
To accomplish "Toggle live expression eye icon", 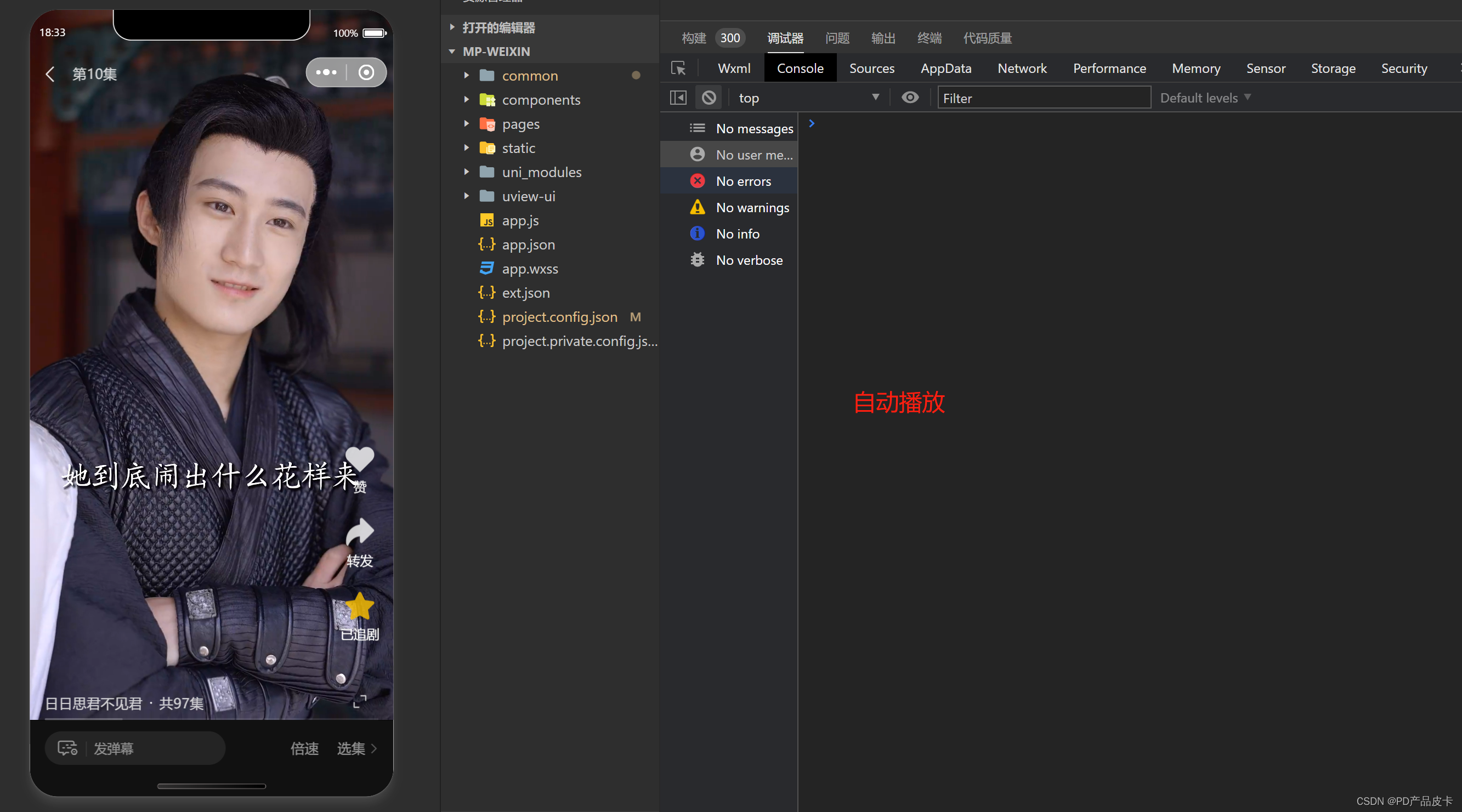I will point(910,98).
